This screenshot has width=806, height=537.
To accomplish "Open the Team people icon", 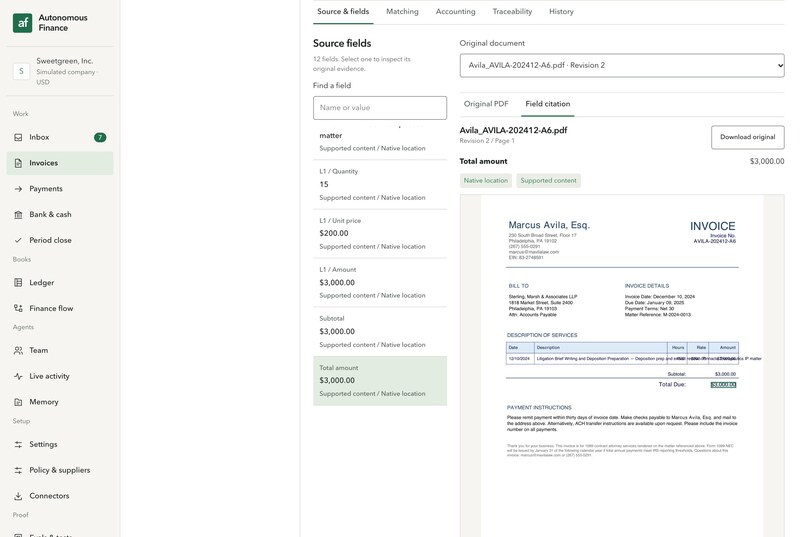I will click(18, 350).
